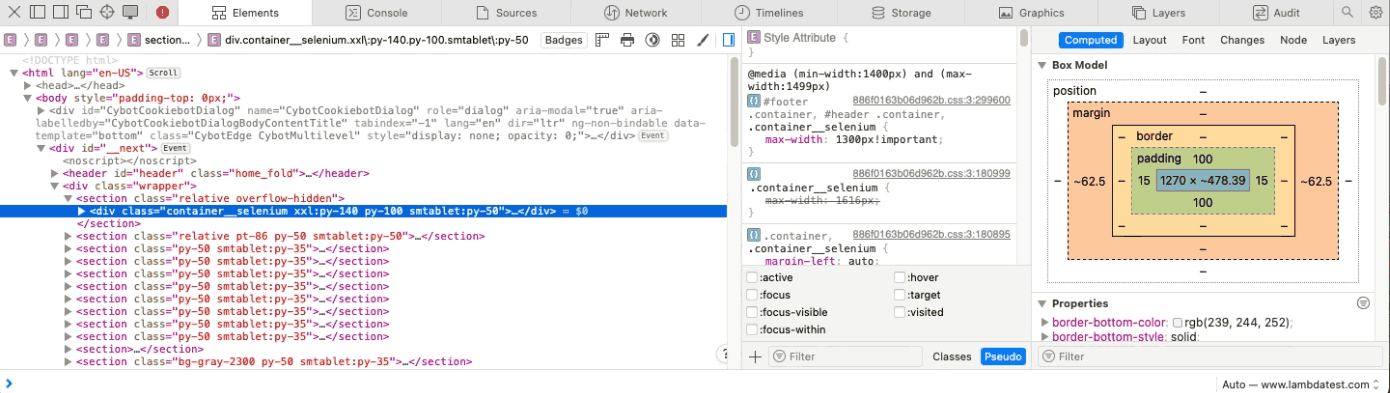This screenshot has width=1390, height=393.
Task: Toggle the :focus-visible checkbox
Action: pos(752,312)
